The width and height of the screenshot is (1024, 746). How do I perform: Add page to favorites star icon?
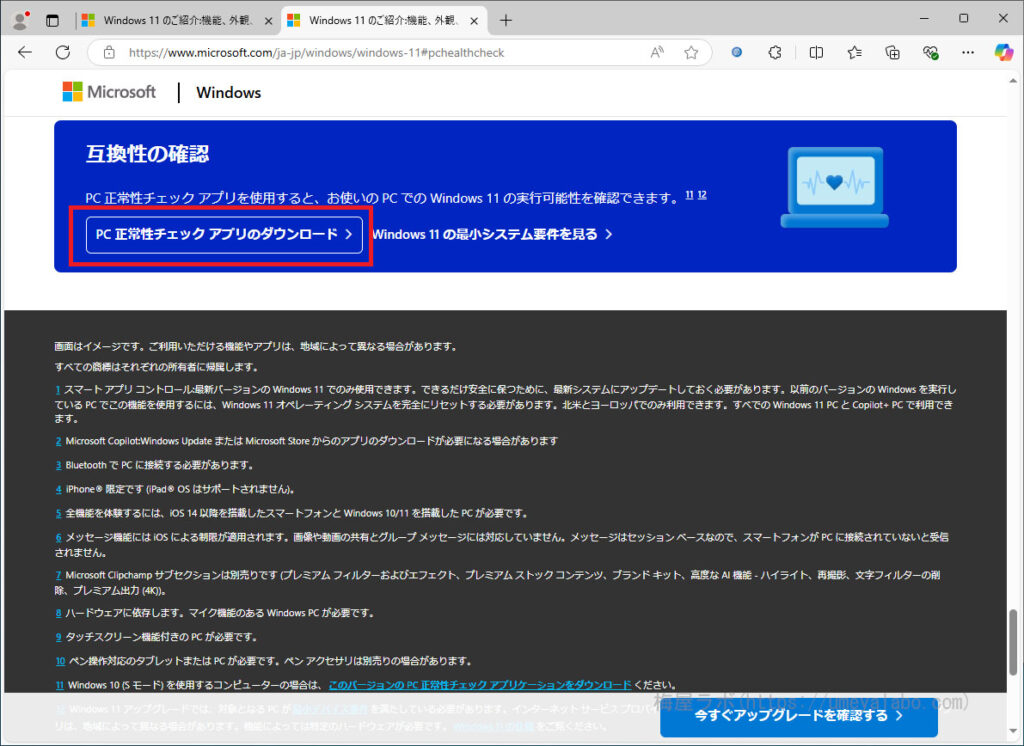[x=691, y=52]
